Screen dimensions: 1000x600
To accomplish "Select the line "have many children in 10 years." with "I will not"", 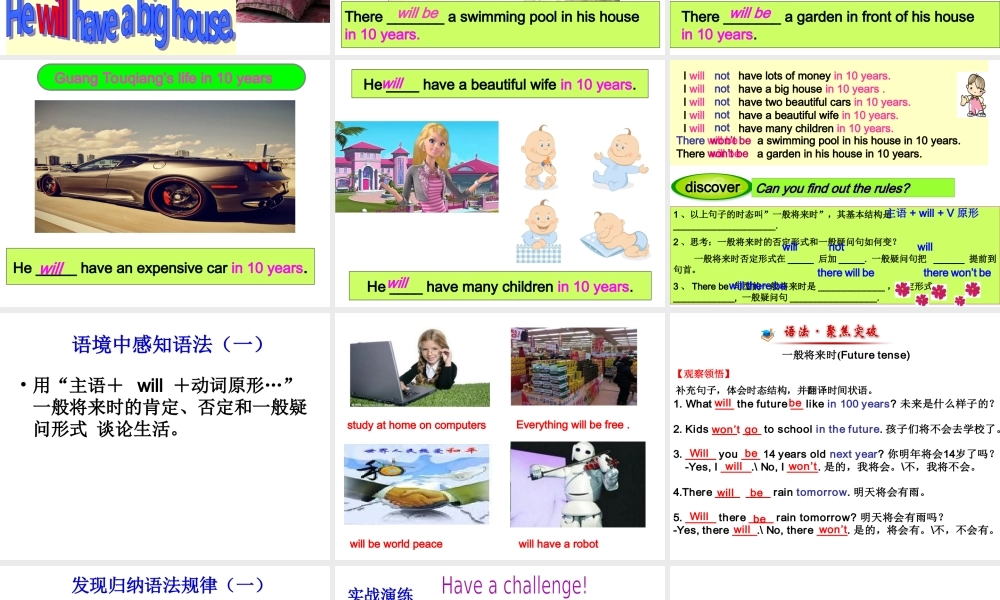I will tap(788, 128).
